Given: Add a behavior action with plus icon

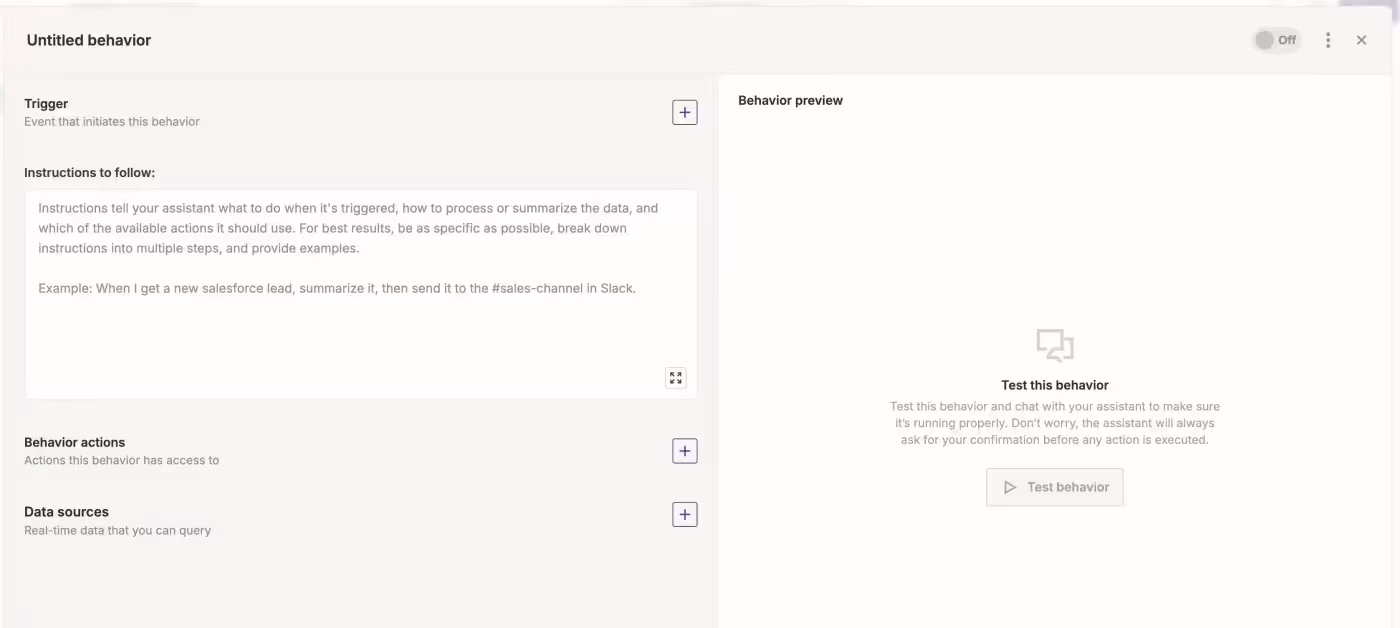Looking at the screenshot, I should 684,451.
